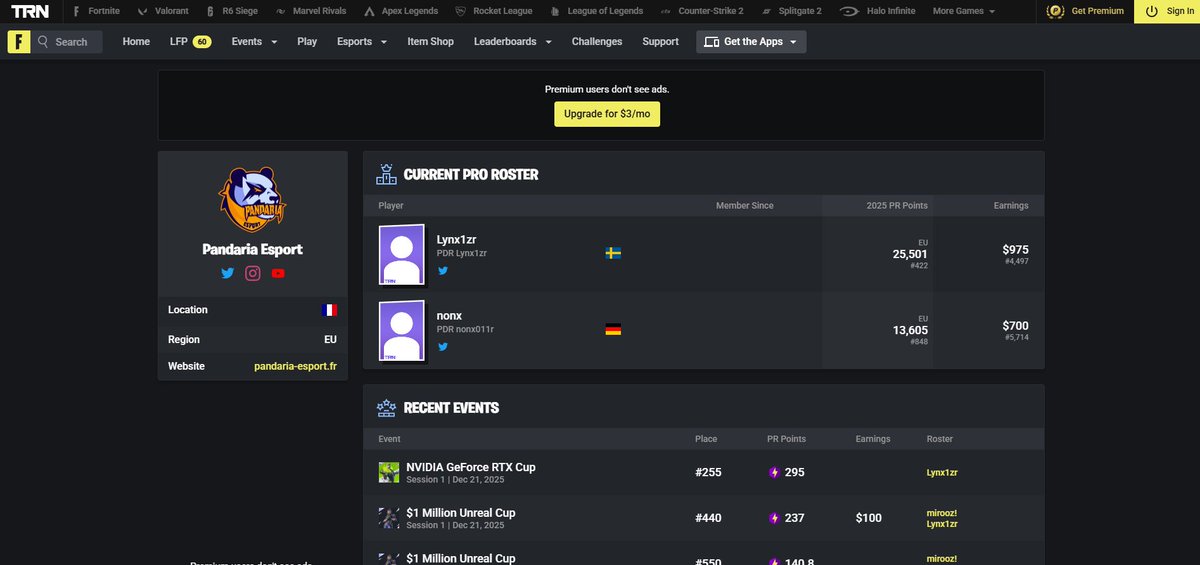Image resolution: width=1200 pixels, height=565 pixels.
Task: Select Apex Legends in games bar
Action: pyautogui.click(x=402, y=11)
